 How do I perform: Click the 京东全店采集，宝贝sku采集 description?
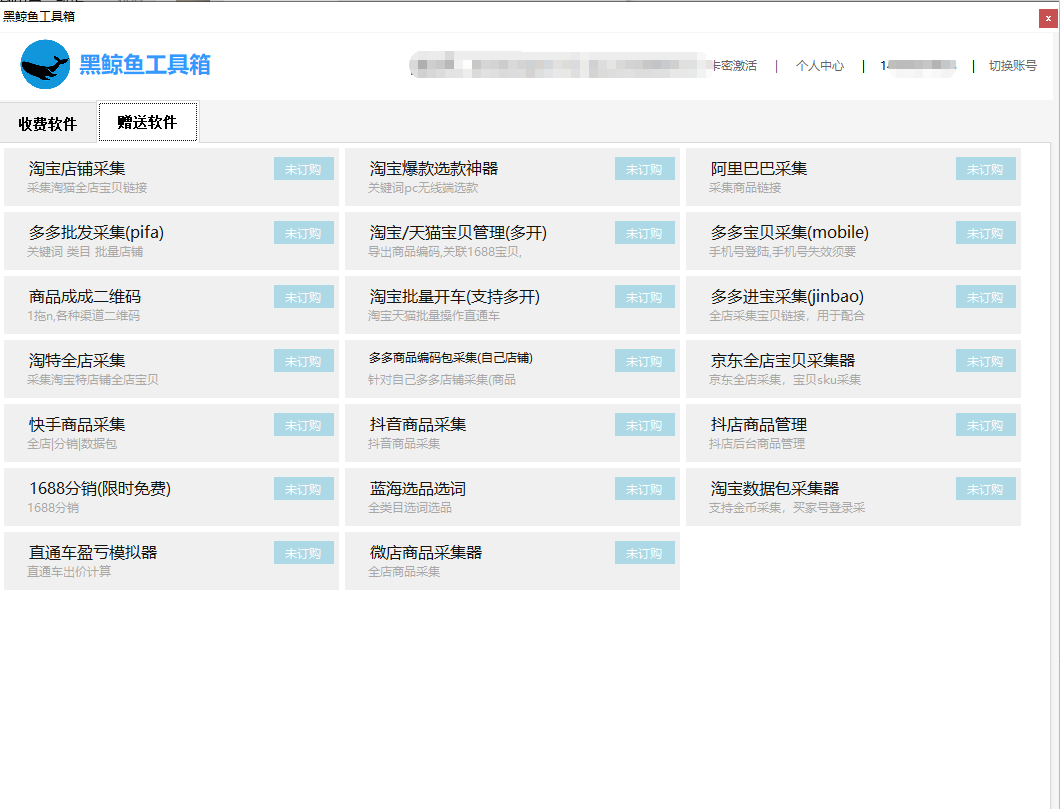(x=785, y=380)
